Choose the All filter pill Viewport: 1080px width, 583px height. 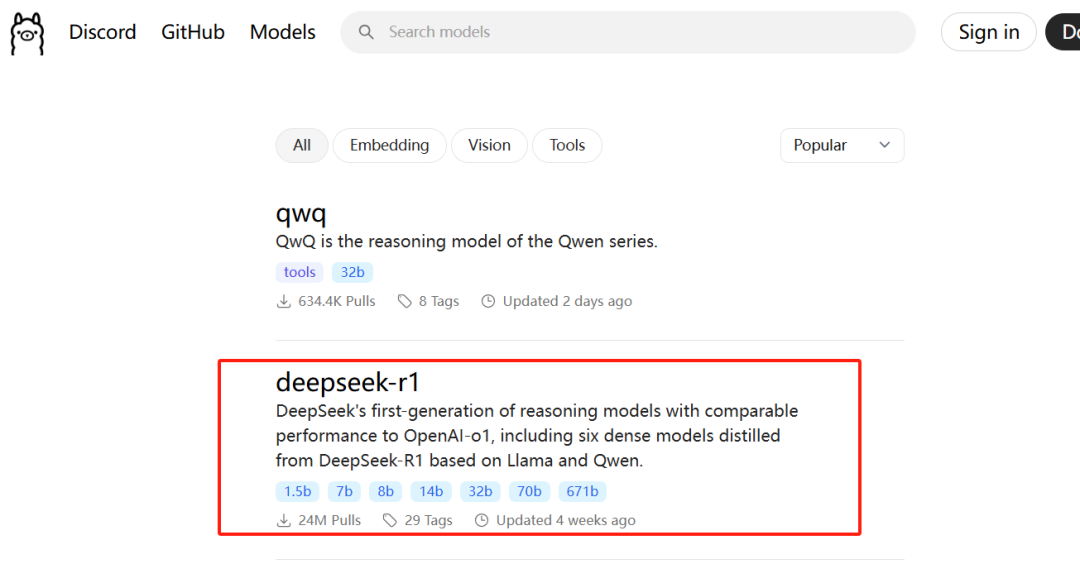302,145
